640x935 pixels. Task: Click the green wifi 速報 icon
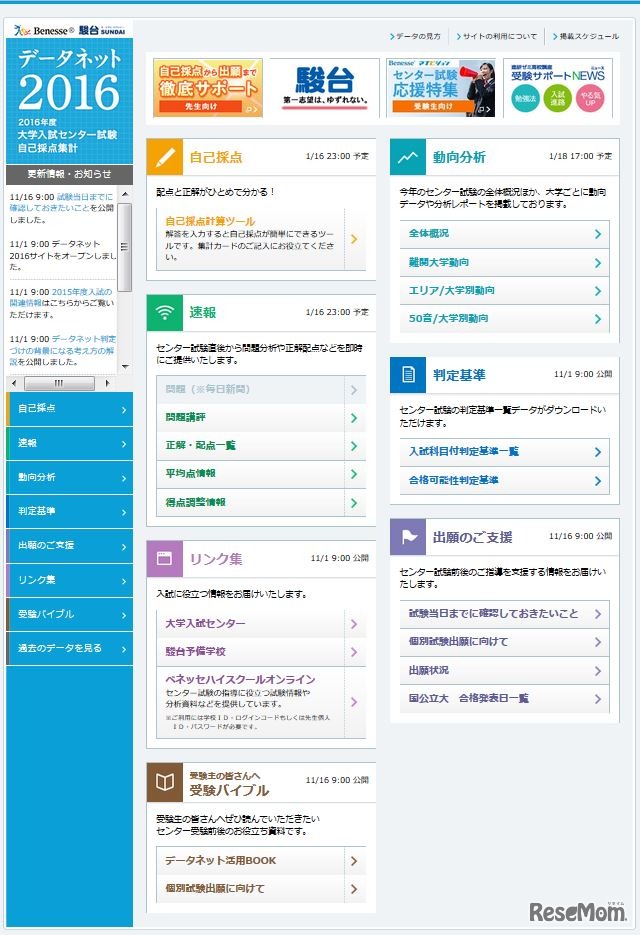165,312
